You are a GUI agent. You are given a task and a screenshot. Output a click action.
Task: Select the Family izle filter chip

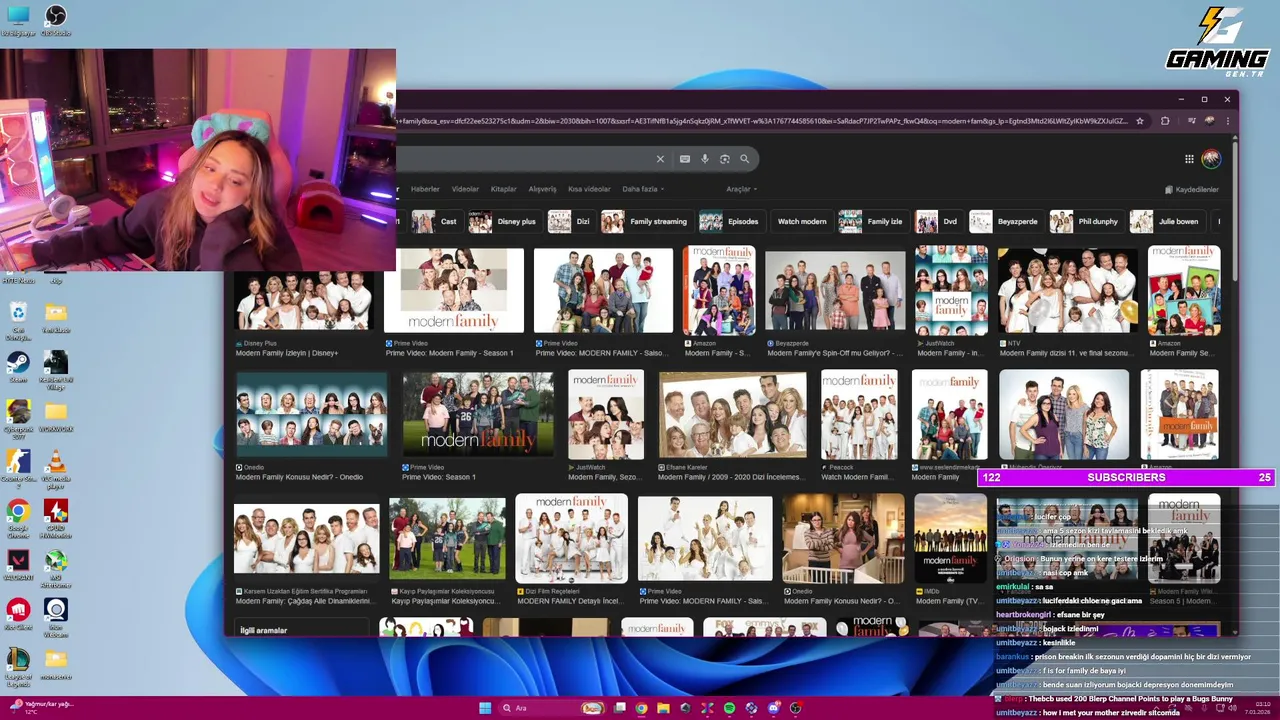(873, 222)
